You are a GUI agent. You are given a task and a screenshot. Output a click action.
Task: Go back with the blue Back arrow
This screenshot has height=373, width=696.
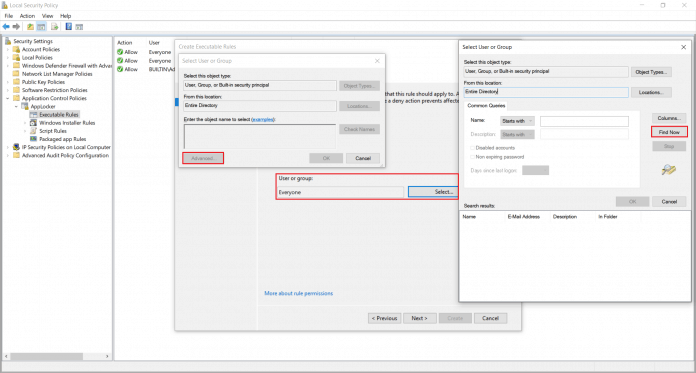click(x=6, y=27)
